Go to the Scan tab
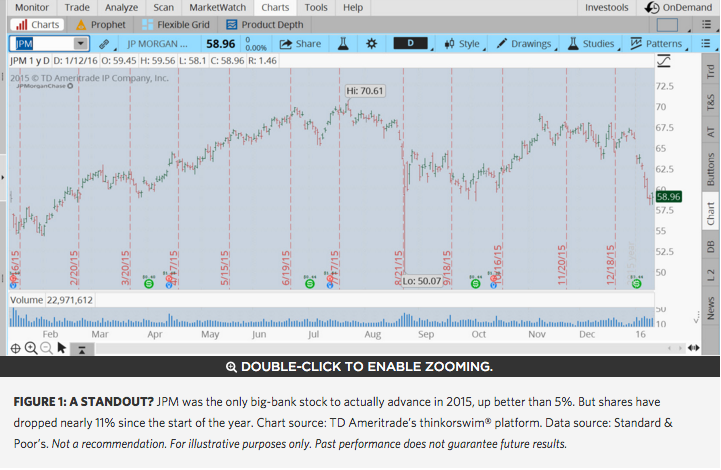The image size is (721, 470). [164, 7]
